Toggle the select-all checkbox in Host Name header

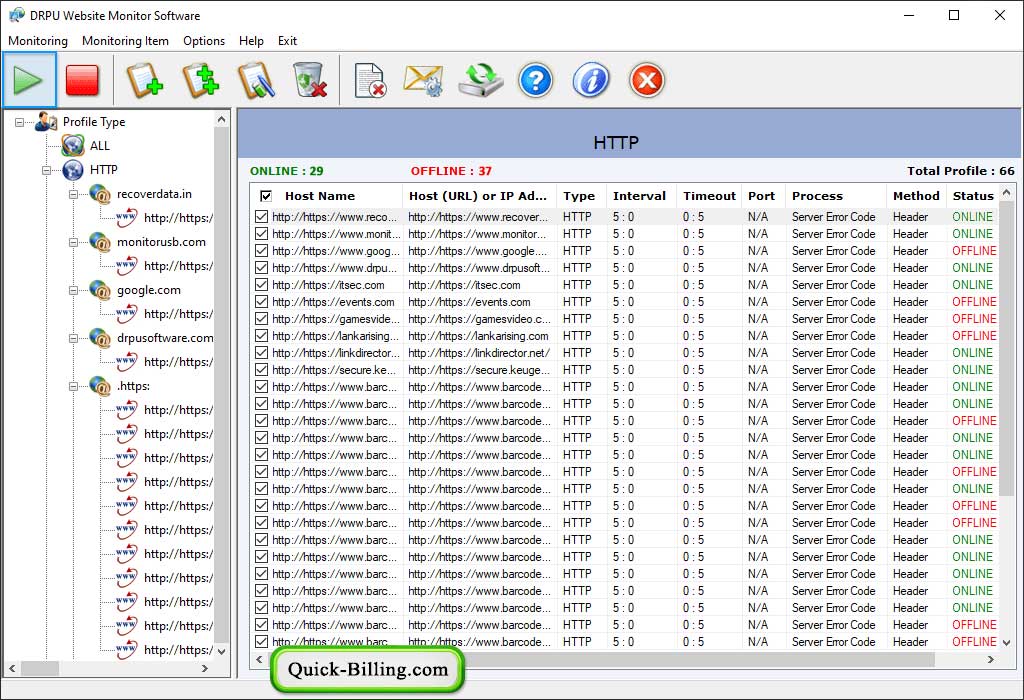(266, 196)
